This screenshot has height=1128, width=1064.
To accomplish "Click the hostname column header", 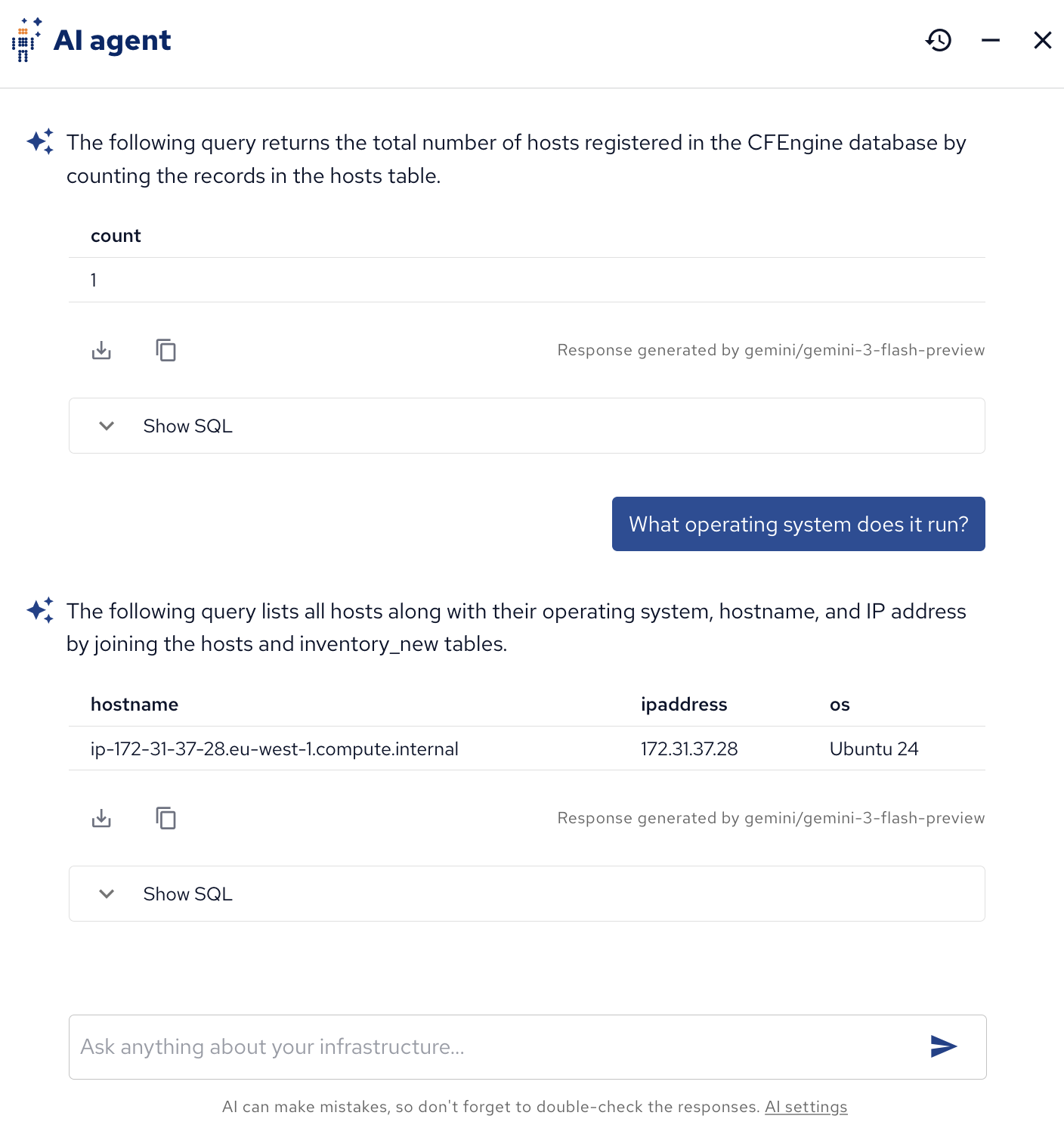I will [135, 705].
